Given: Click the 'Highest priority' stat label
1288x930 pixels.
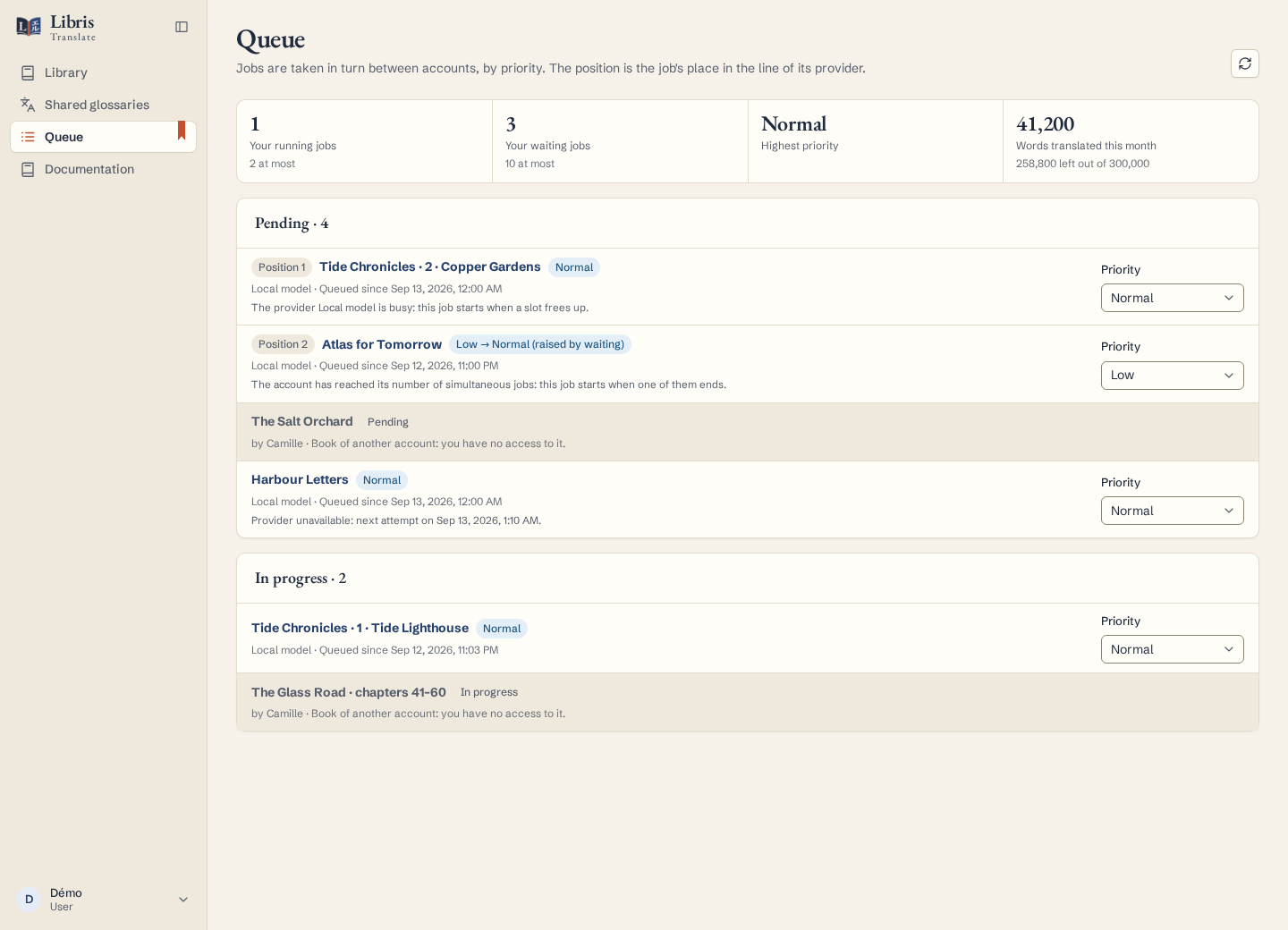Looking at the screenshot, I should (800, 146).
